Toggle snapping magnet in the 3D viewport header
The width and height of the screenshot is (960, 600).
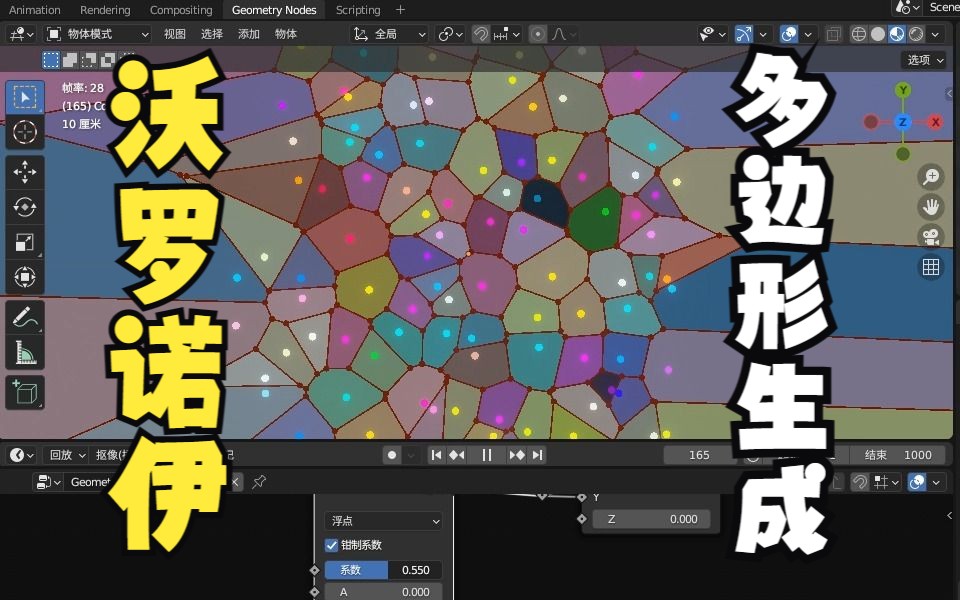(481, 34)
